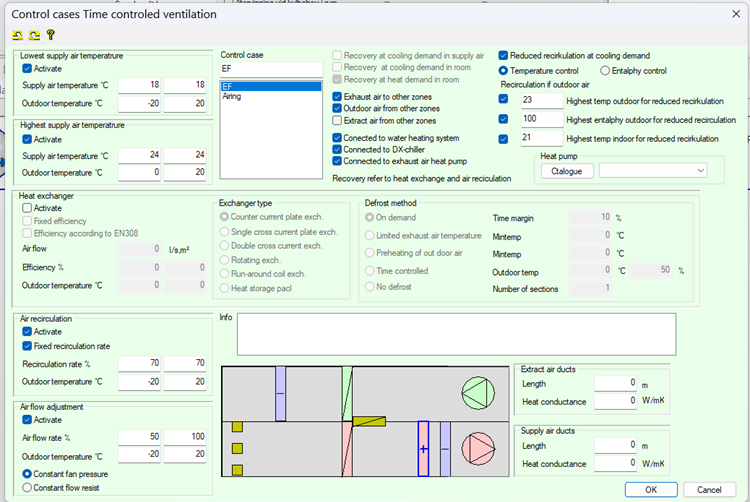Open help with the question mark icon
This screenshot has width=750, height=502.
tap(50, 35)
